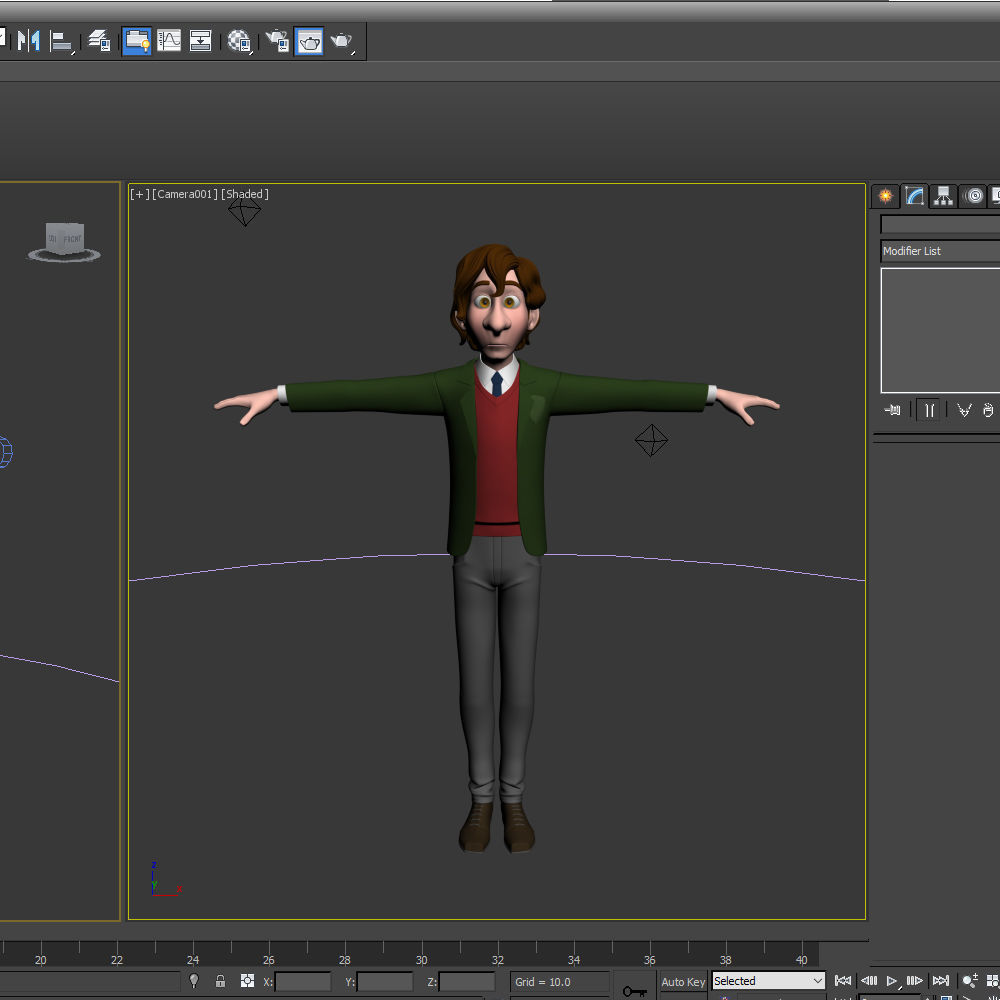The width and height of the screenshot is (1000, 1000).
Task: Switch to the Hierarchy panel tab
Action: coord(943,196)
